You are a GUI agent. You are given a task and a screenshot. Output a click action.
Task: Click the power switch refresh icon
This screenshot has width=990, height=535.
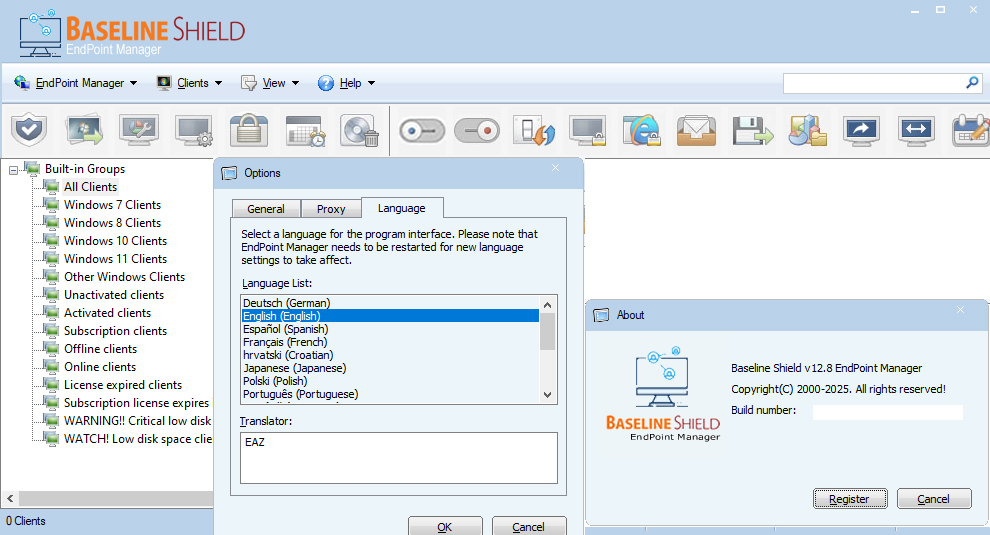(533, 131)
